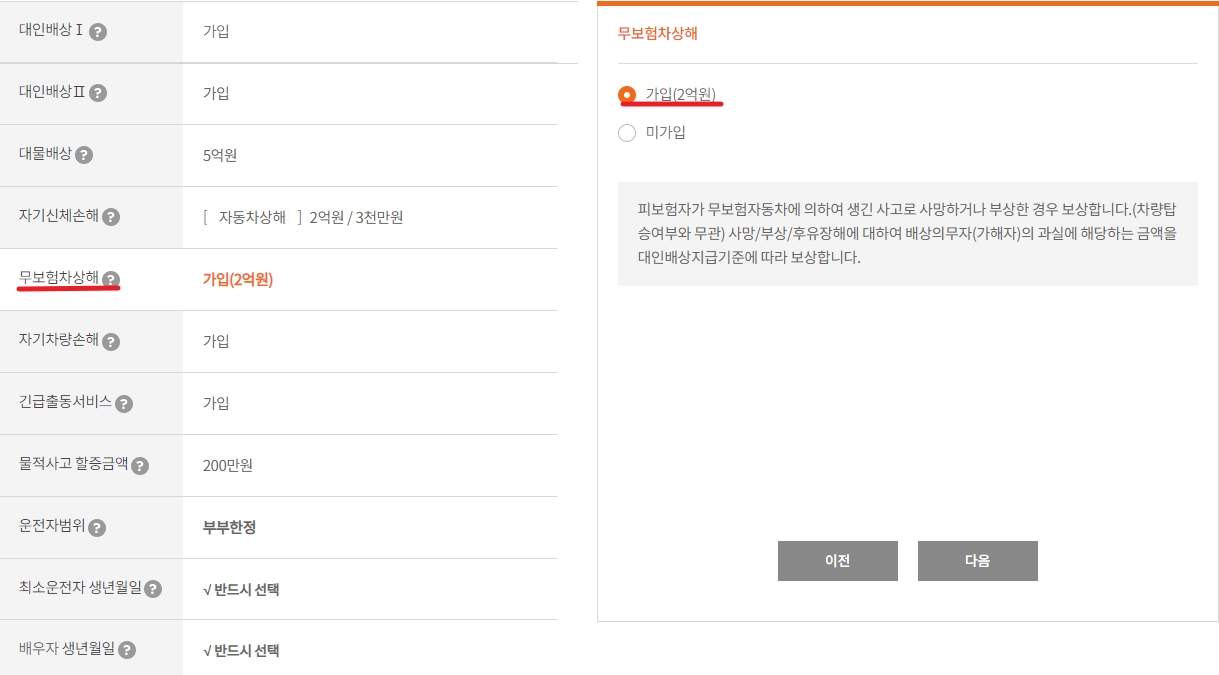Click 반드시 선택 for 최소운전자 생년월일
The image size is (1219, 675).
[x=241, y=589]
